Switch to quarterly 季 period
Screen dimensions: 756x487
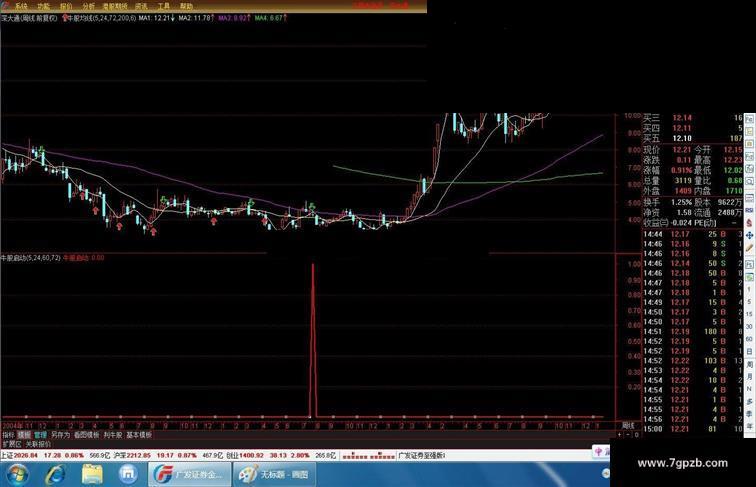[x=749, y=414]
